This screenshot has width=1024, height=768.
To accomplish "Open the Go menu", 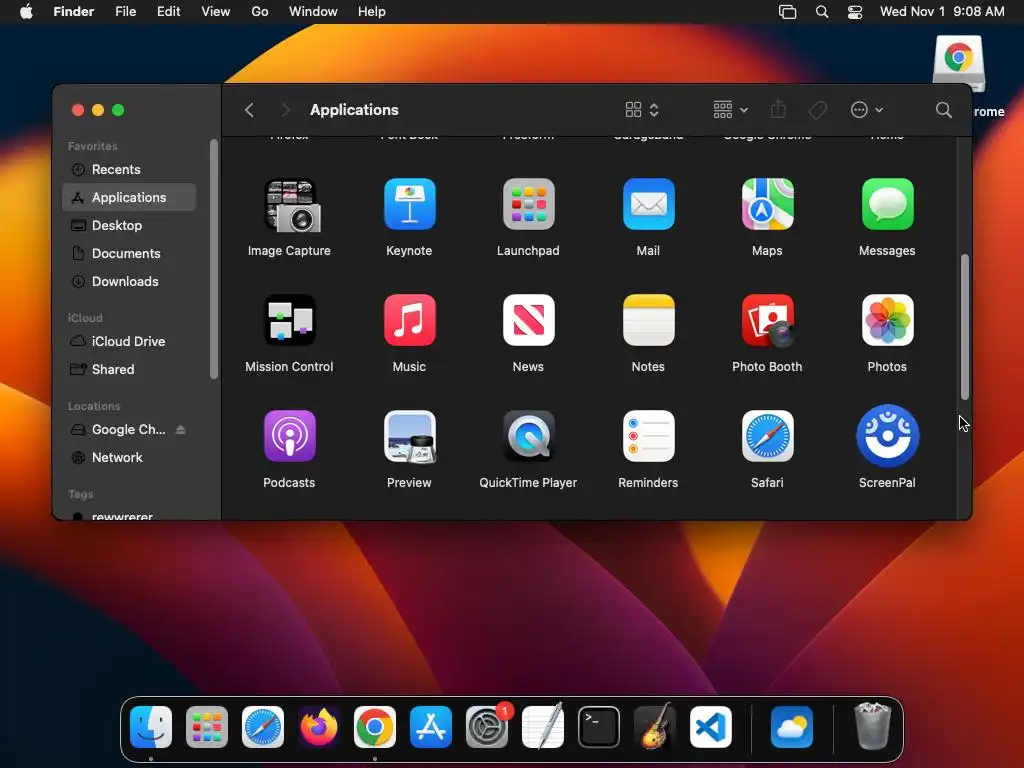I will tap(260, 12).
